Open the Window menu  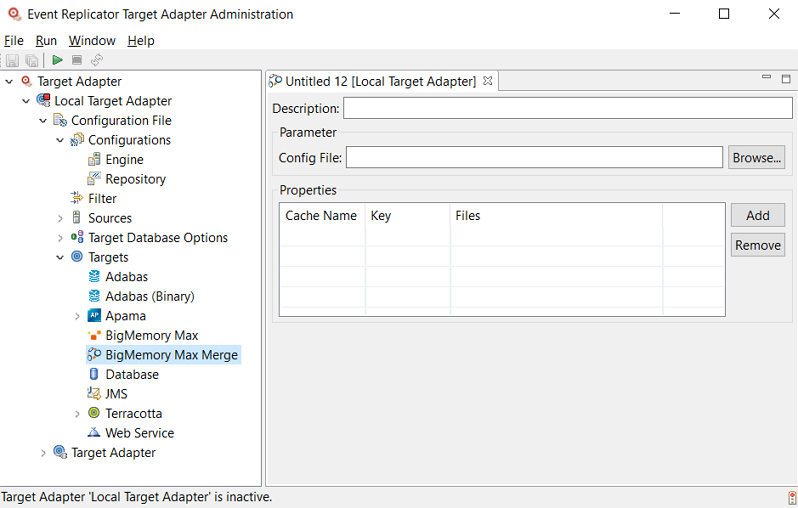click(x=92, y=41)
